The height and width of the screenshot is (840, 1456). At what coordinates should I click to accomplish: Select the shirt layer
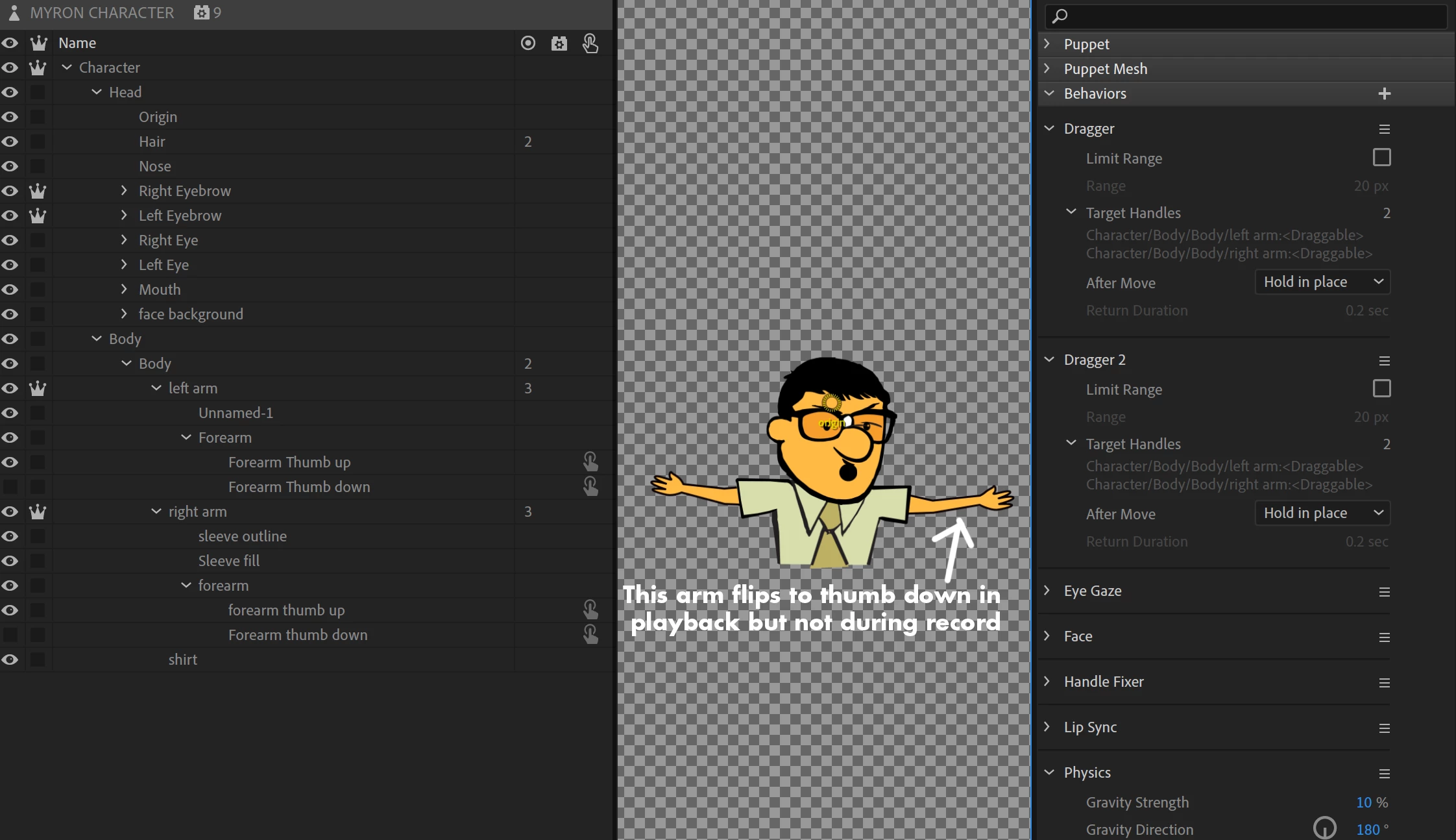coord(183,660)
